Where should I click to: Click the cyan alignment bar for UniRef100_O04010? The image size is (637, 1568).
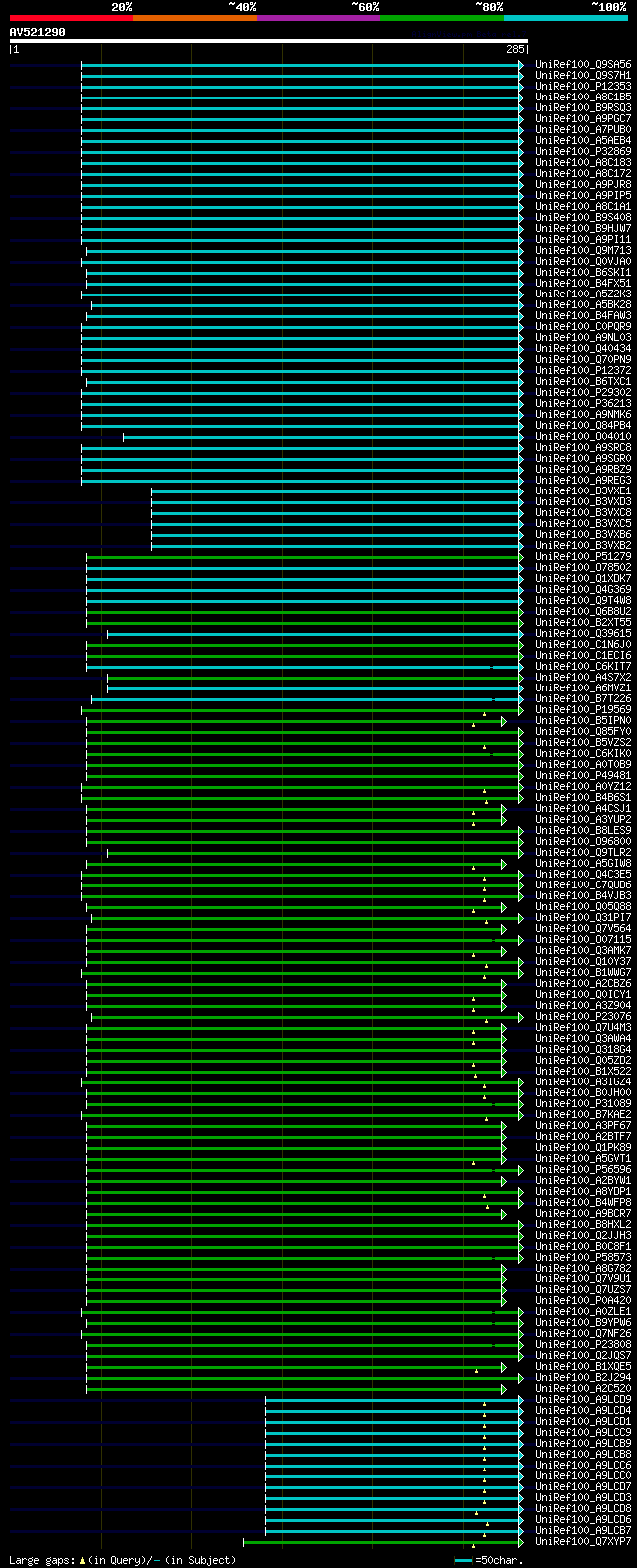[x=320, y=437]
